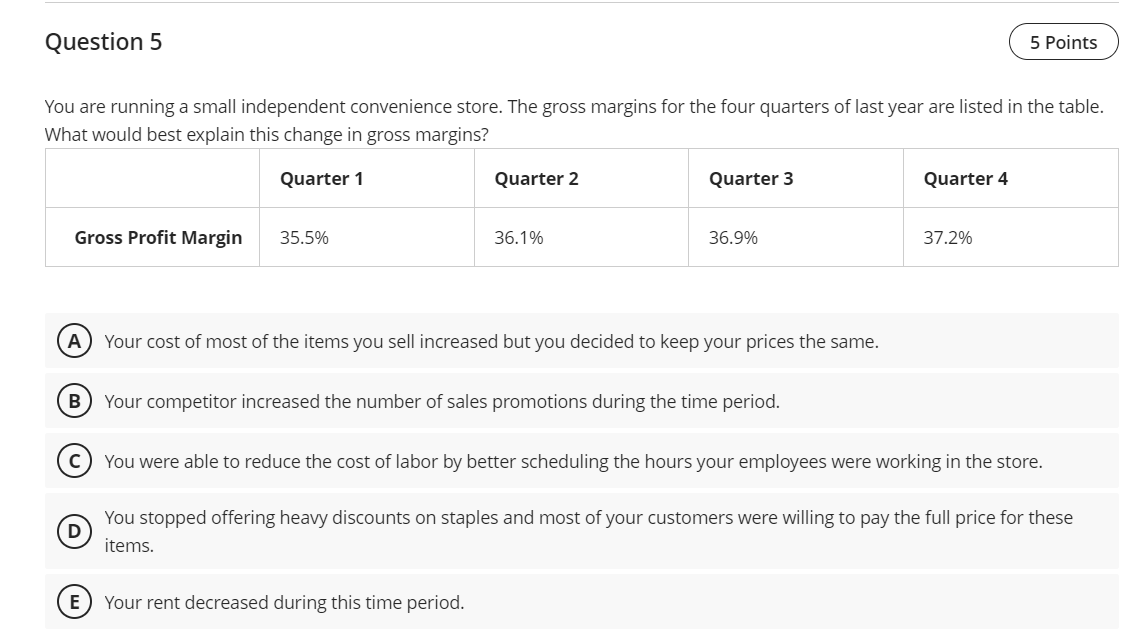Click the 5 Points badge
The height and width of the screenshot is (640, 1143).
(x=1063, y=42)
